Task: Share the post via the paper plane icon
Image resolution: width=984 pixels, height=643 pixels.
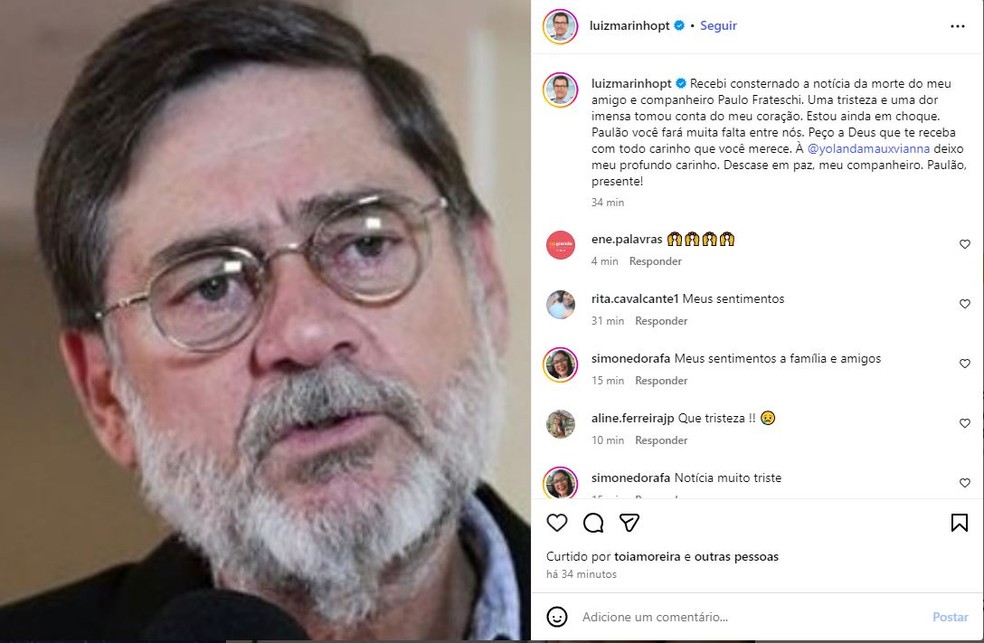Action: pyautogui.click(x=630, y=522)
